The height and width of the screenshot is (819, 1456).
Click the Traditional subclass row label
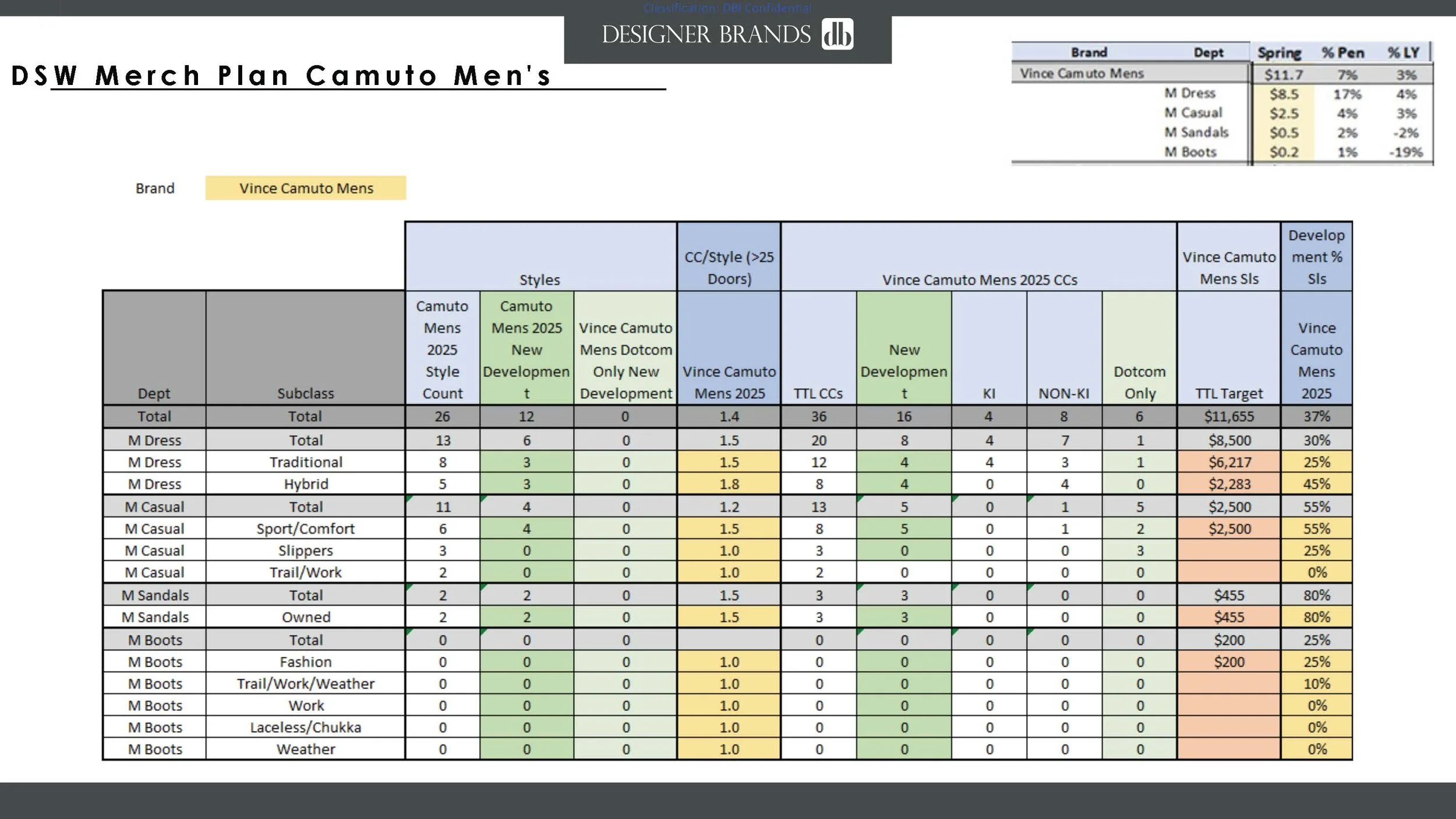click(x=305, y=462)
